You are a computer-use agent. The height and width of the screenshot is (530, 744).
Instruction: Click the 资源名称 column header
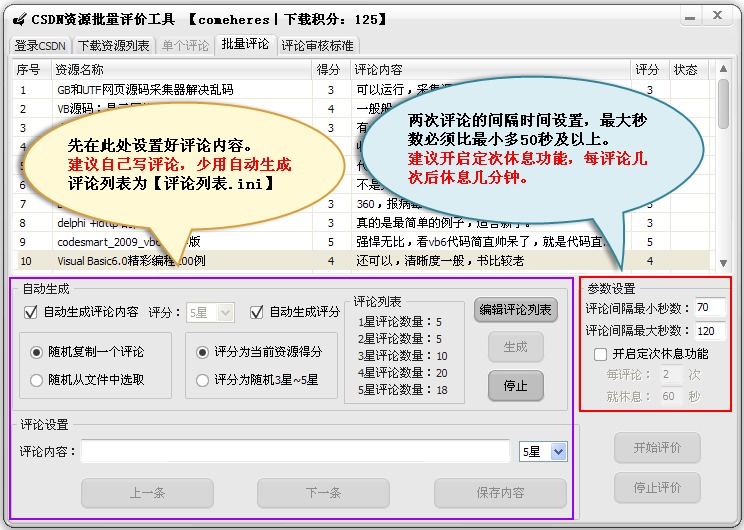tap(182, 70)
